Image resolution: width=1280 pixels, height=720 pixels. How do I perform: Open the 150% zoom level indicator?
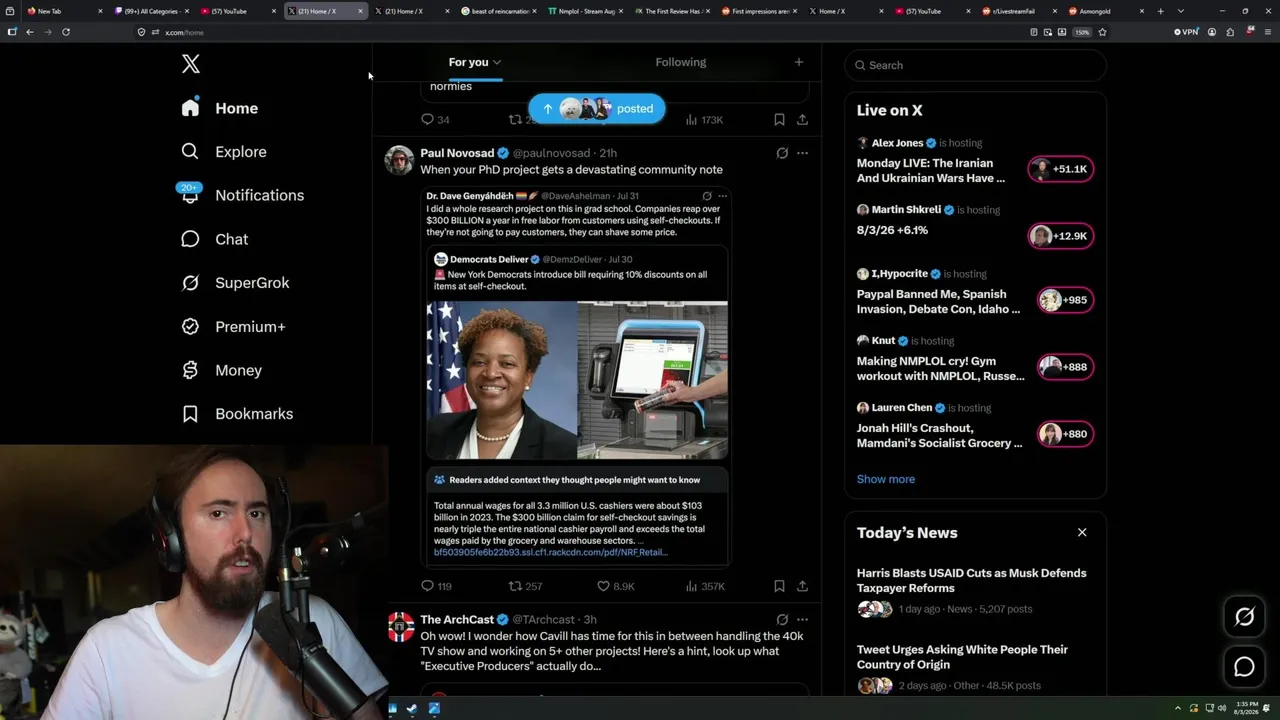(x=1082, y=32)
